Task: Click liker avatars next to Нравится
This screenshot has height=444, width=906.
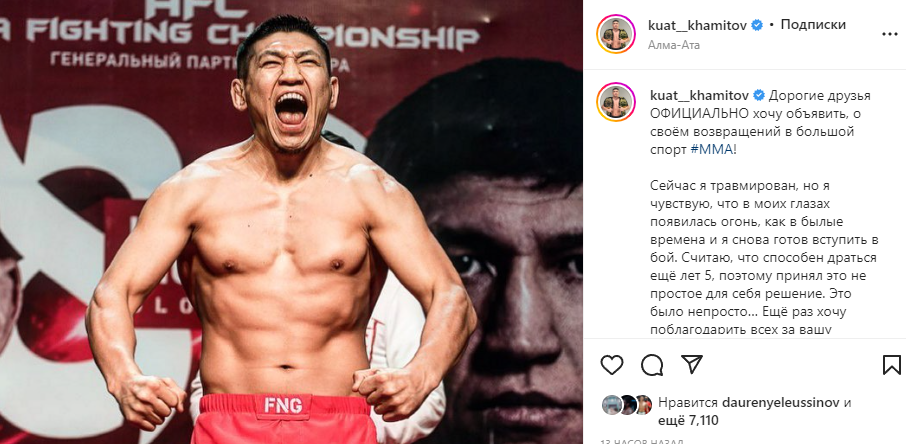Action: [626, 405]
